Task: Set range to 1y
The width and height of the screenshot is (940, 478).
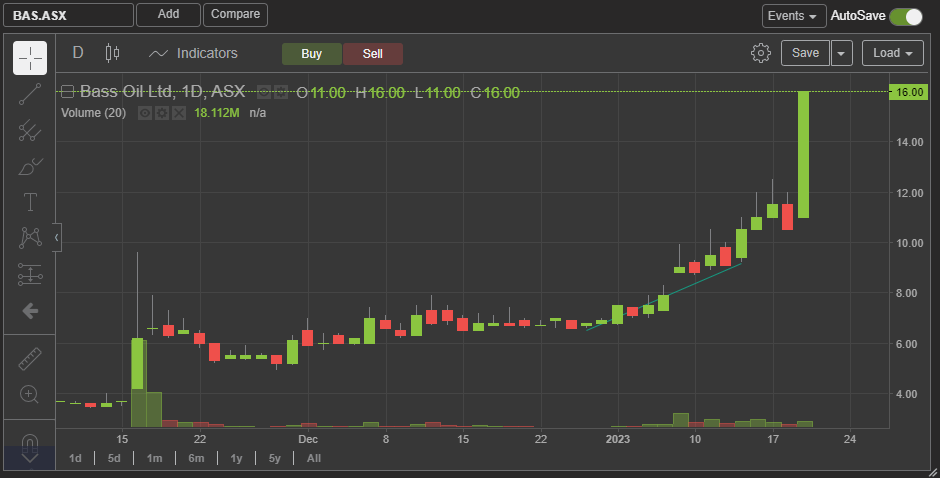Action: point(236,458)
